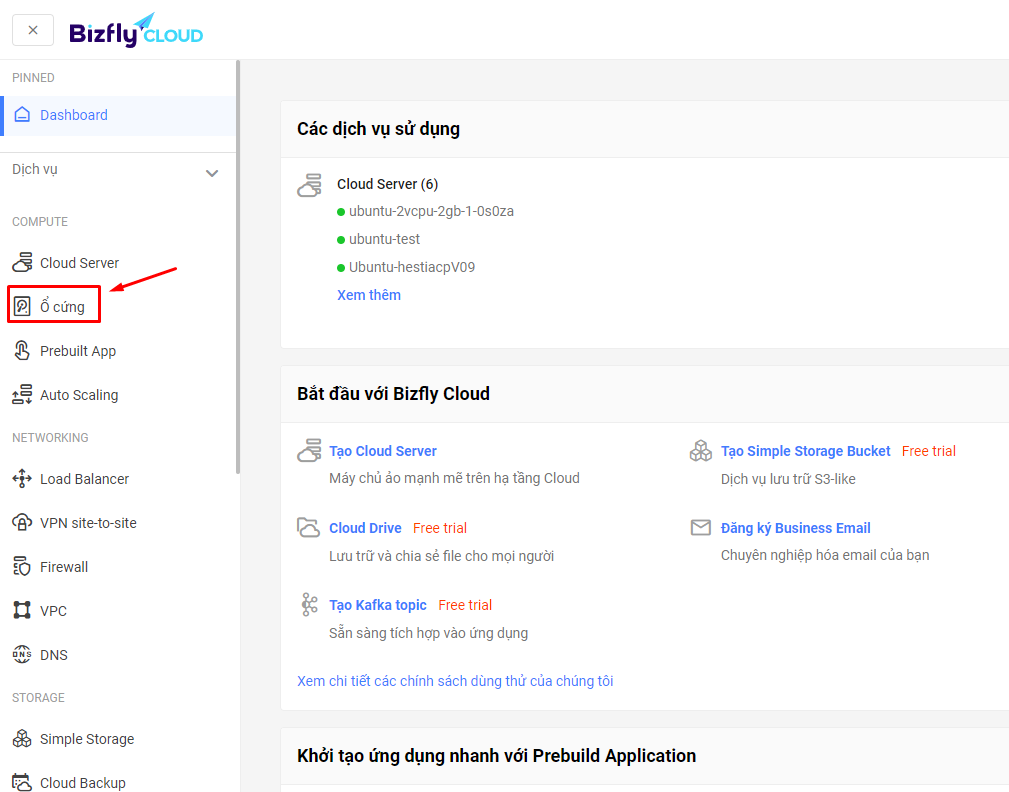
Task: Click the Ổ cứng disk icon
Action: click(x=22, y=306)
